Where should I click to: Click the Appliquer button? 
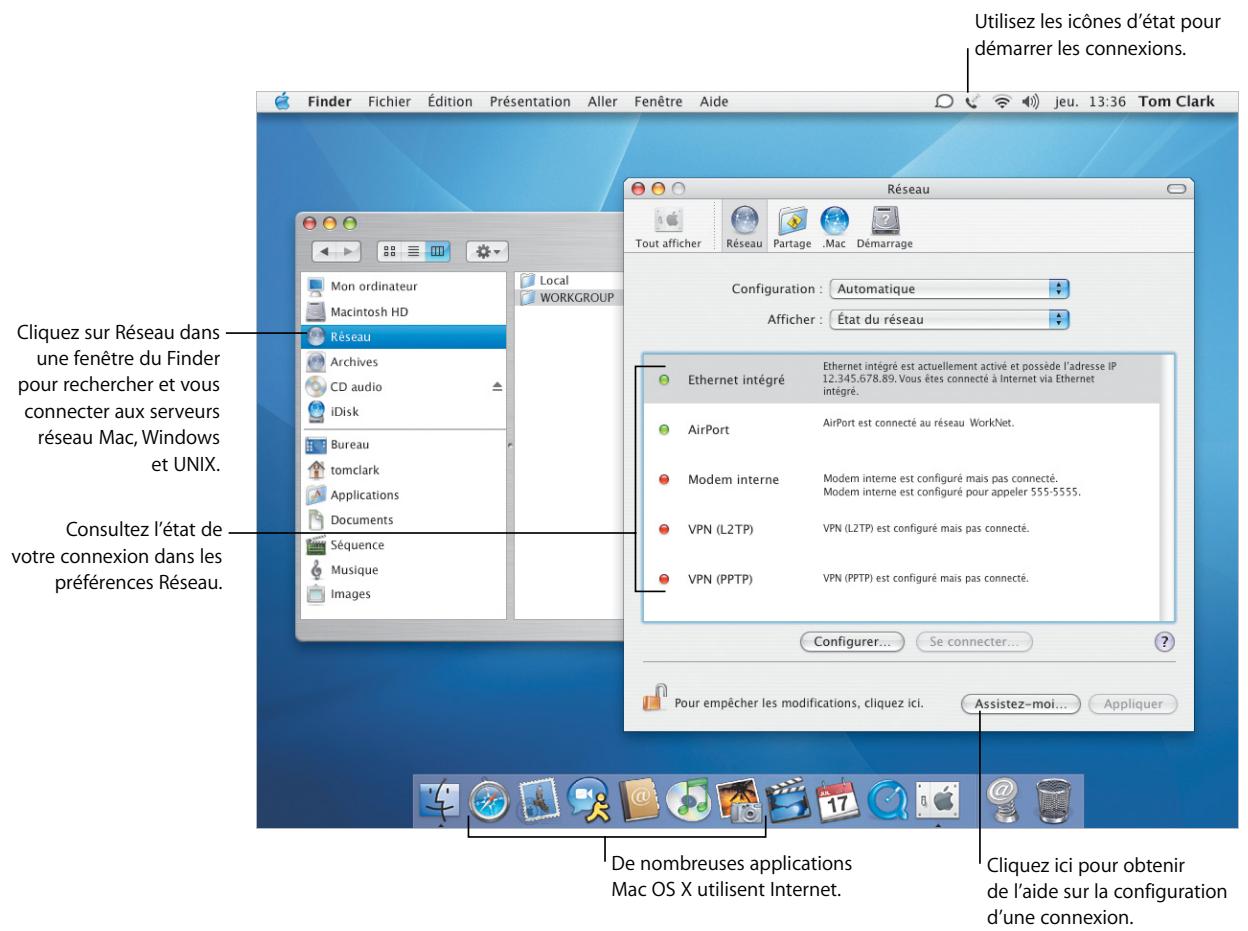click(x=1133, y=703)
